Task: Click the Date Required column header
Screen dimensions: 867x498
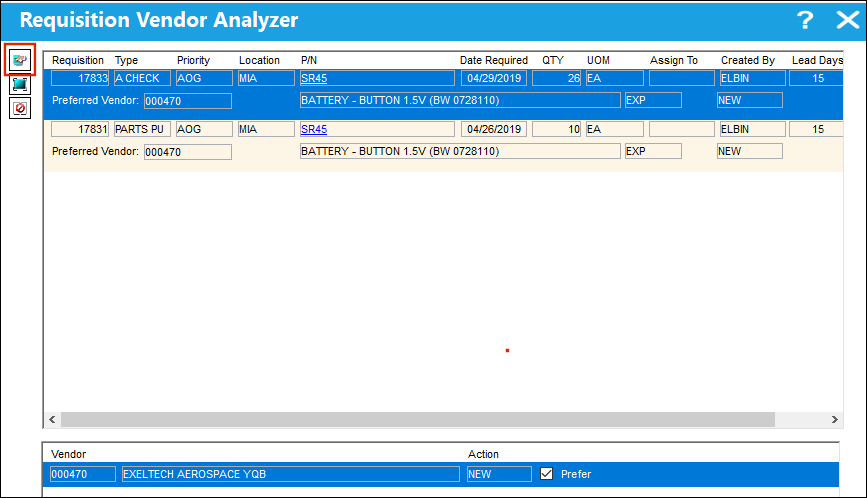Action: [494, 60]
